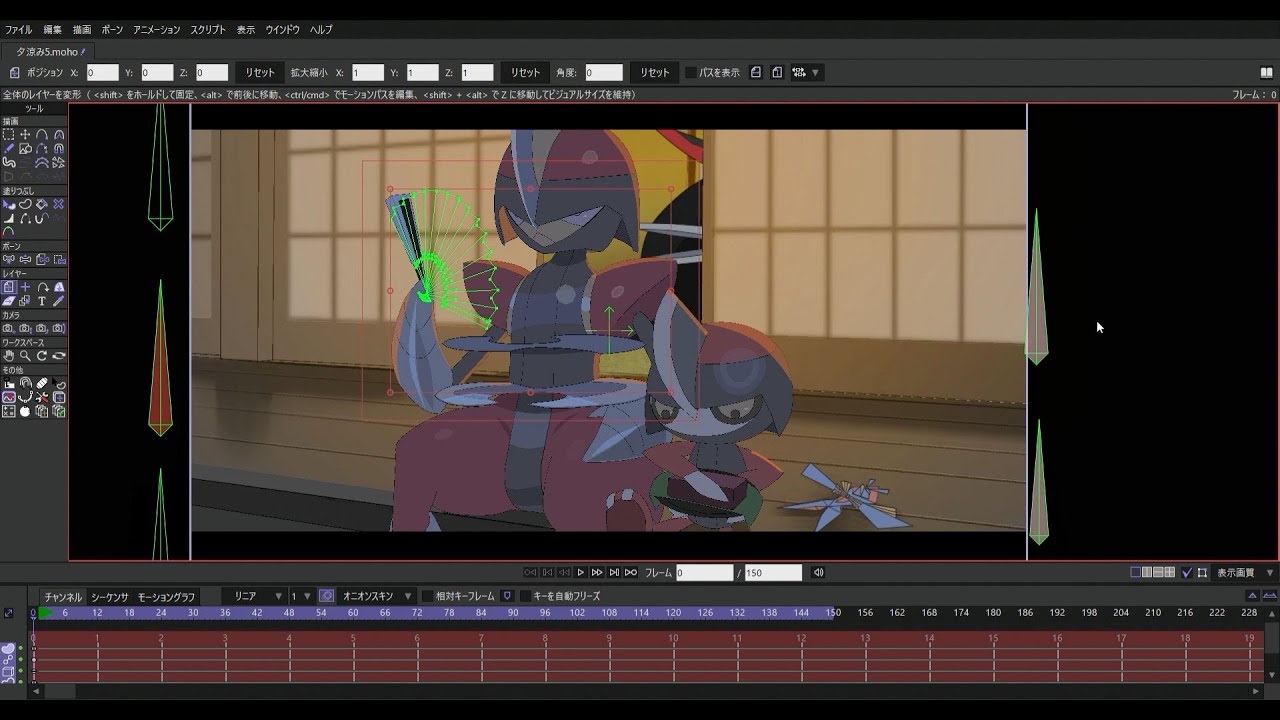Open the リニア interpolation dropdown
The width and height of the screenshot is (1280, 720).
tap(252, 596)
